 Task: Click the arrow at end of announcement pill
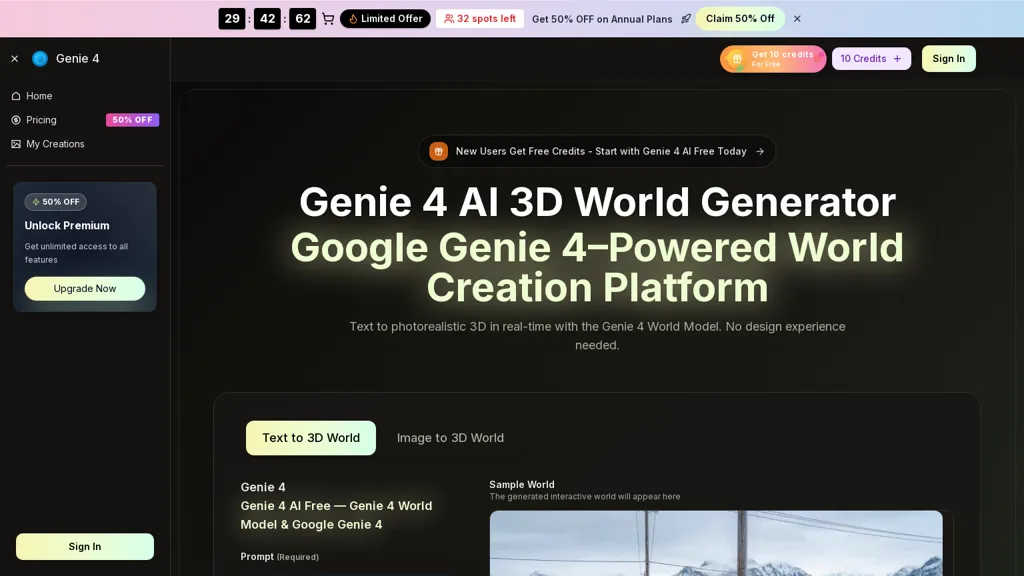coord(760,152)
